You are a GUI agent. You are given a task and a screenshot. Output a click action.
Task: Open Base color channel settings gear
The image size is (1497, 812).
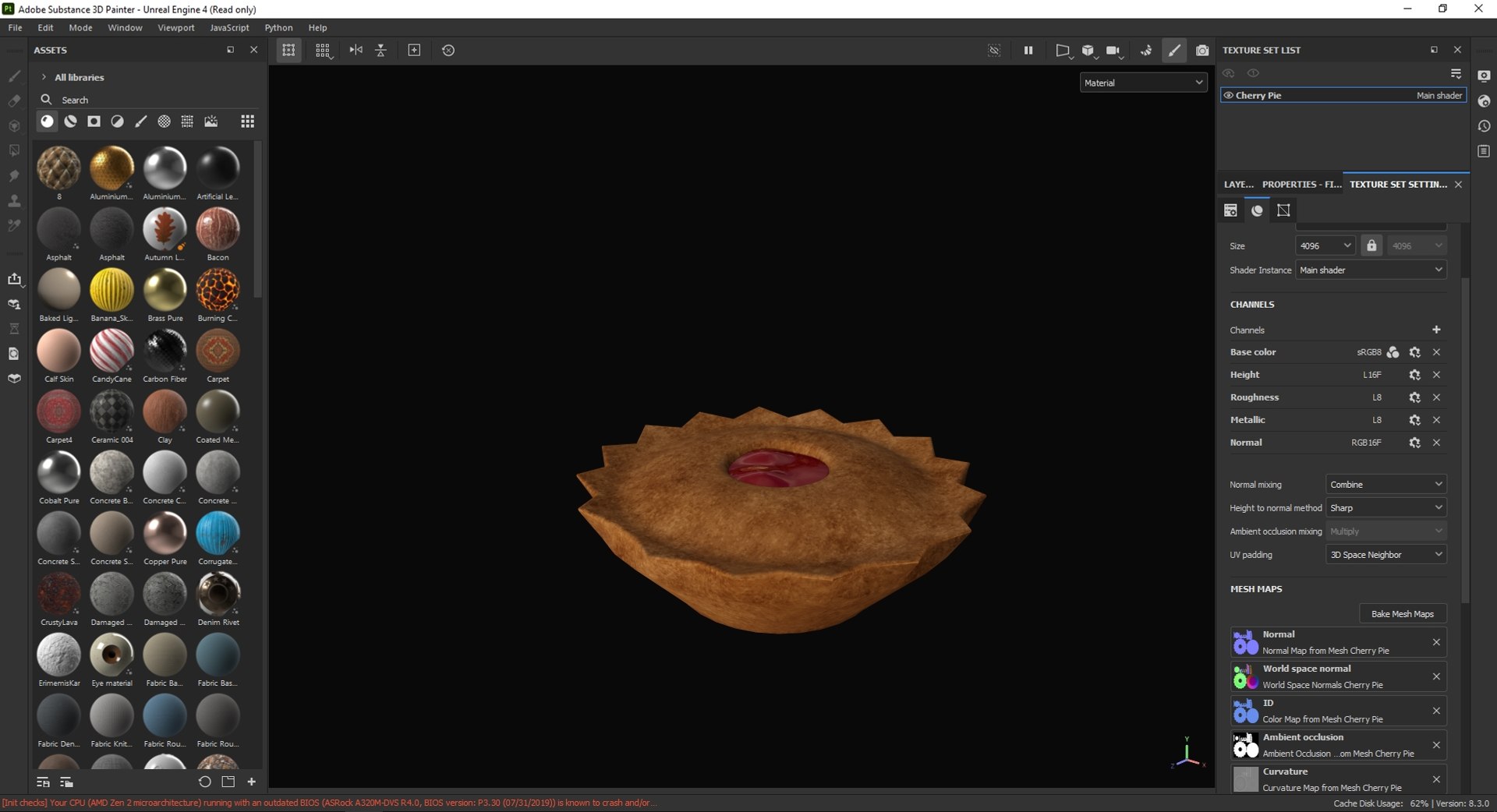1414,352
